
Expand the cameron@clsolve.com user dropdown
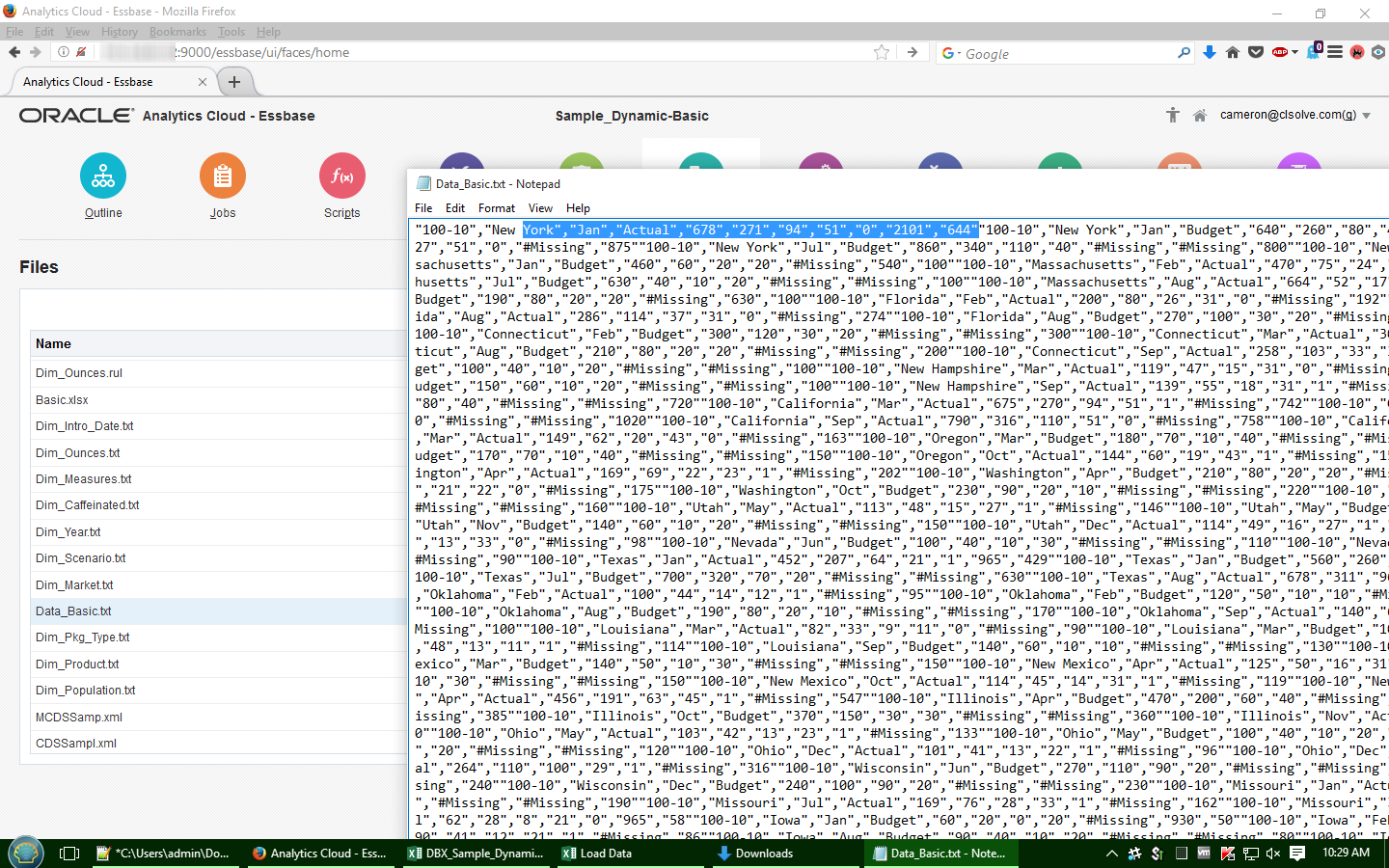point(1366,116)
